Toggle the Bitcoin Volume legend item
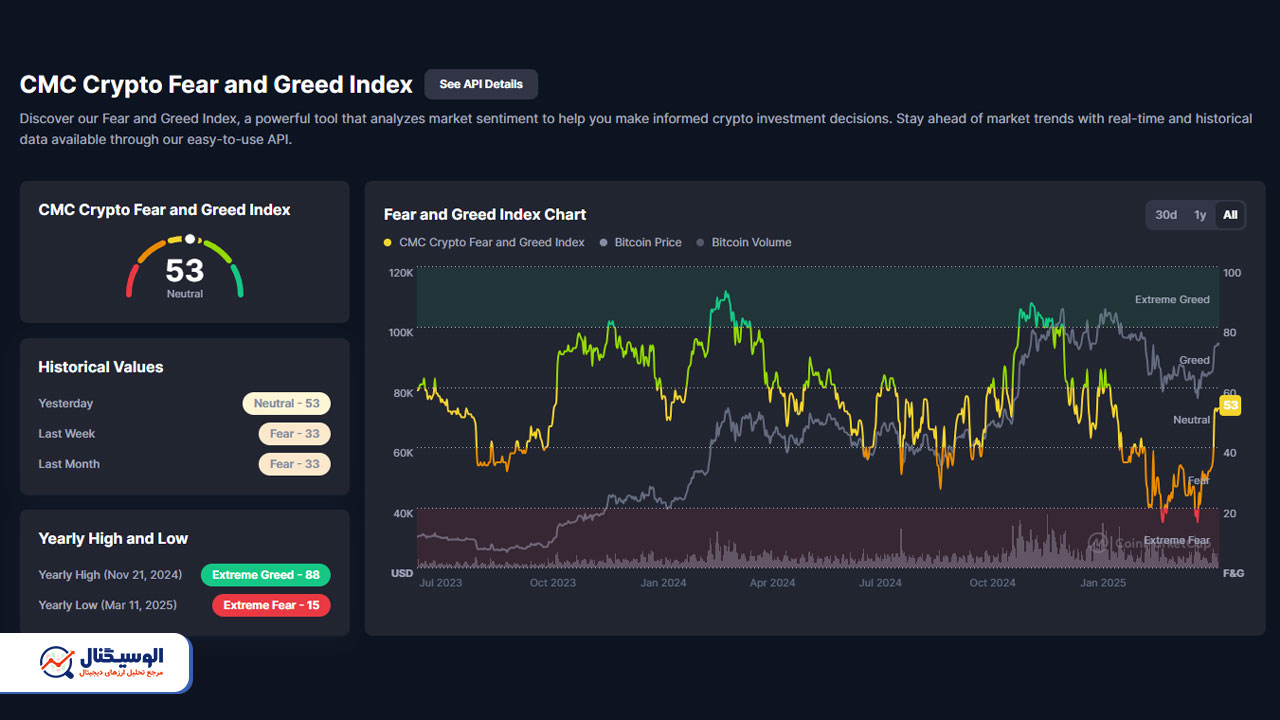 [743, 242]
